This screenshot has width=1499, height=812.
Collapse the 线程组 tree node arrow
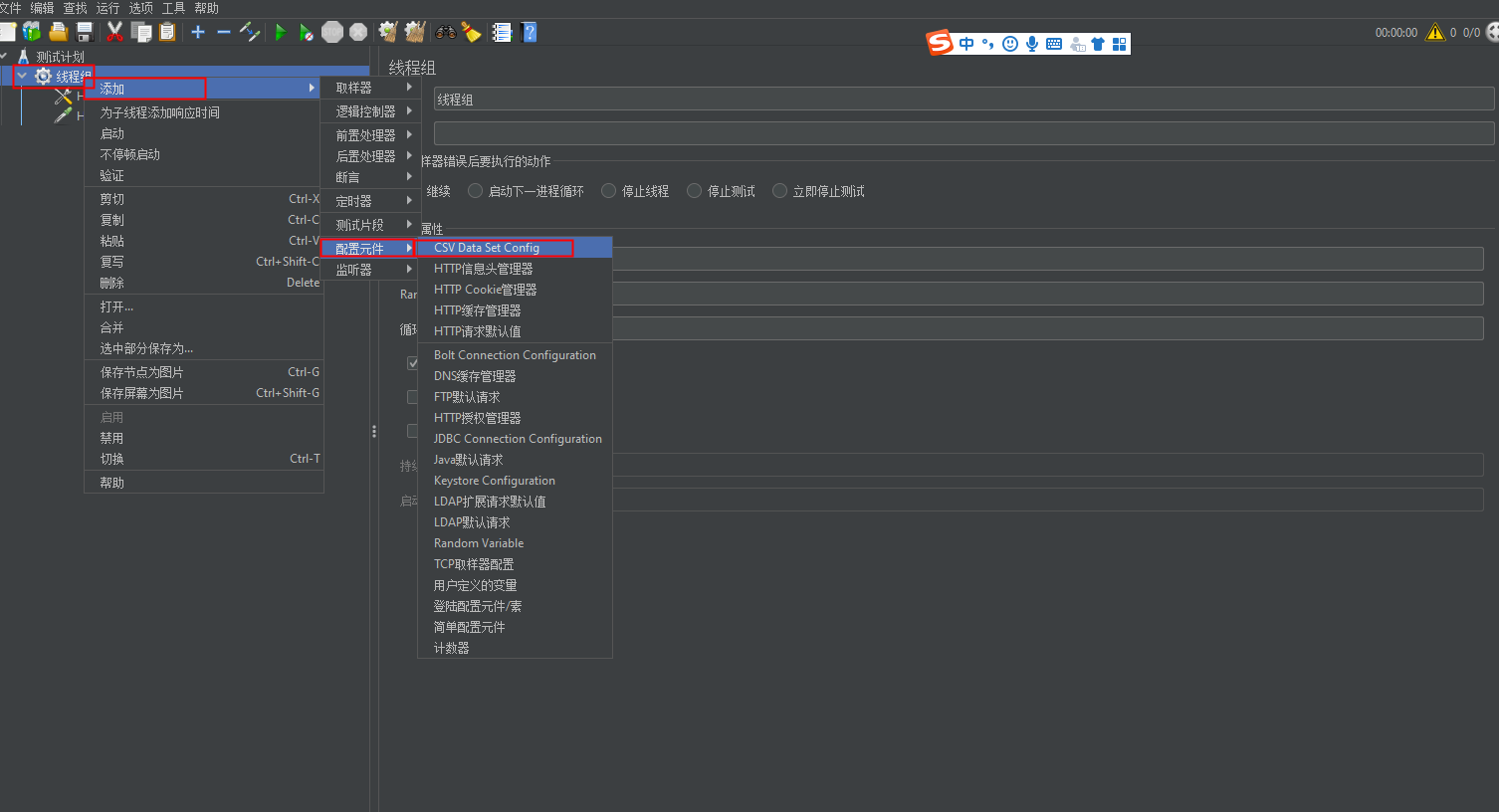[22, 76]
